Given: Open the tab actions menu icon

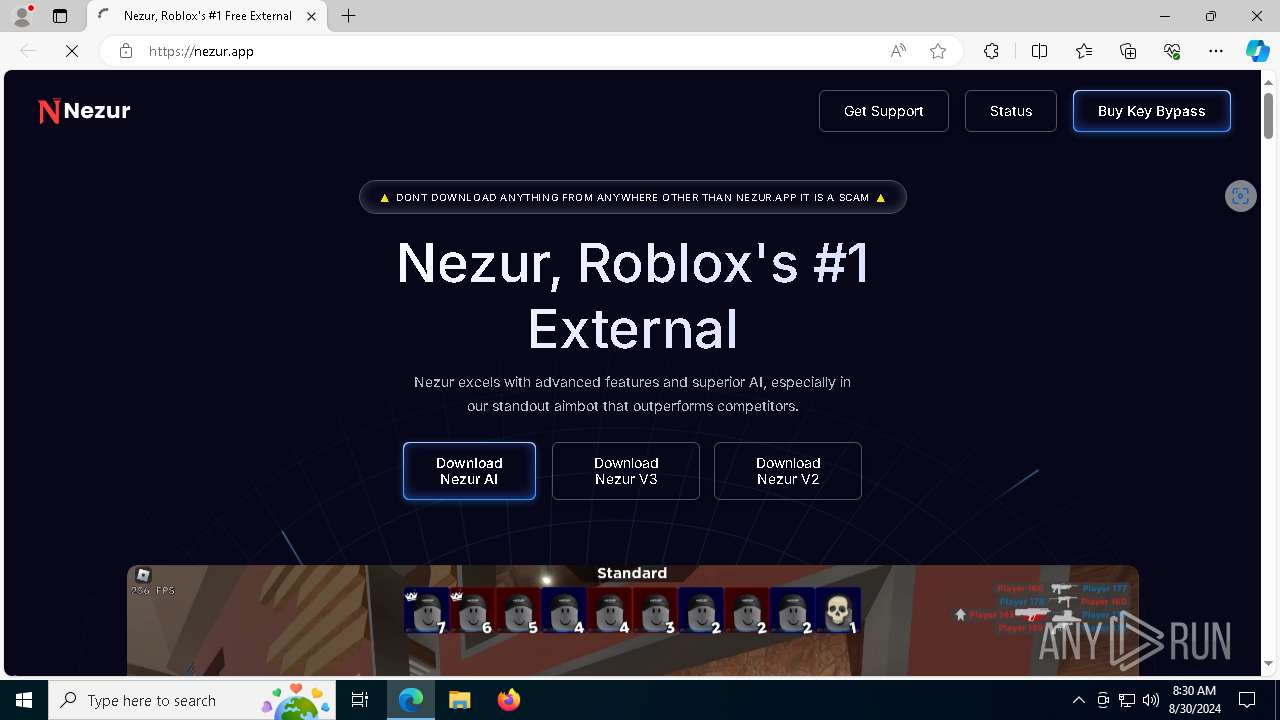Looking at the screenshot, I should tap(60, 16).
